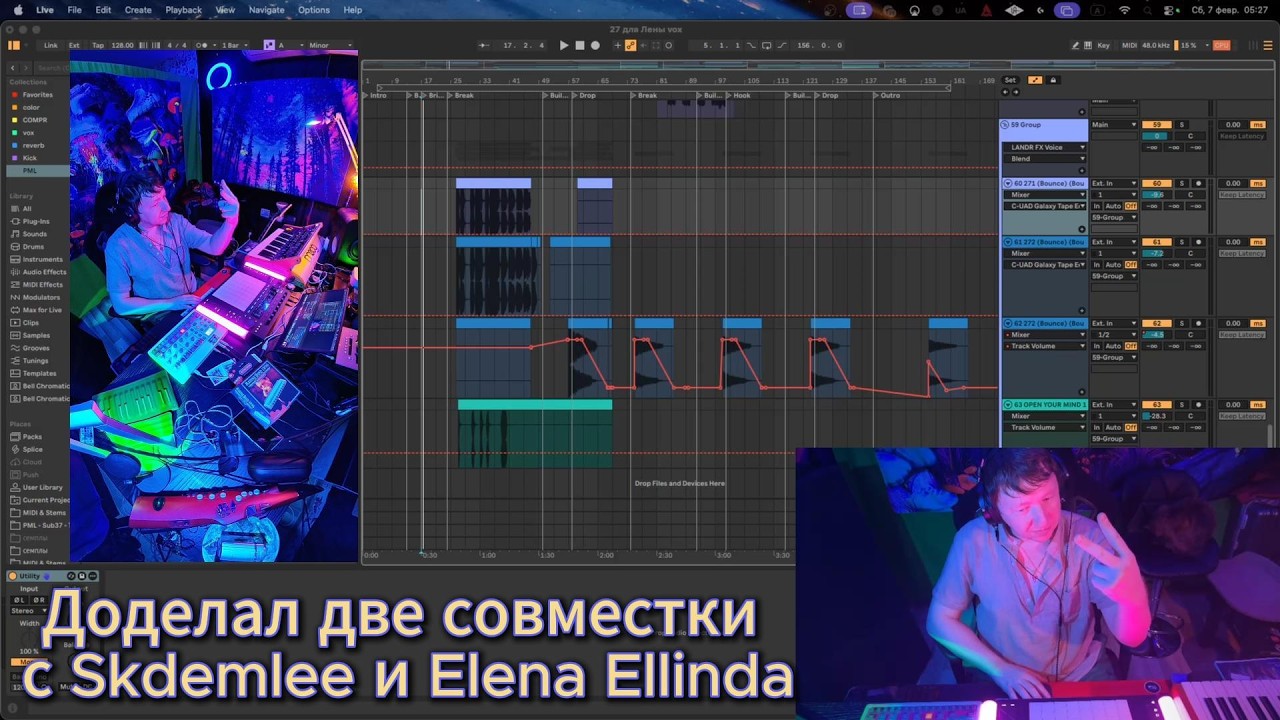Image resolution: width=1280 pixels, height=720 pixels.
Task: Select Splice in browser Places
Action: click(x=33, y=450)
